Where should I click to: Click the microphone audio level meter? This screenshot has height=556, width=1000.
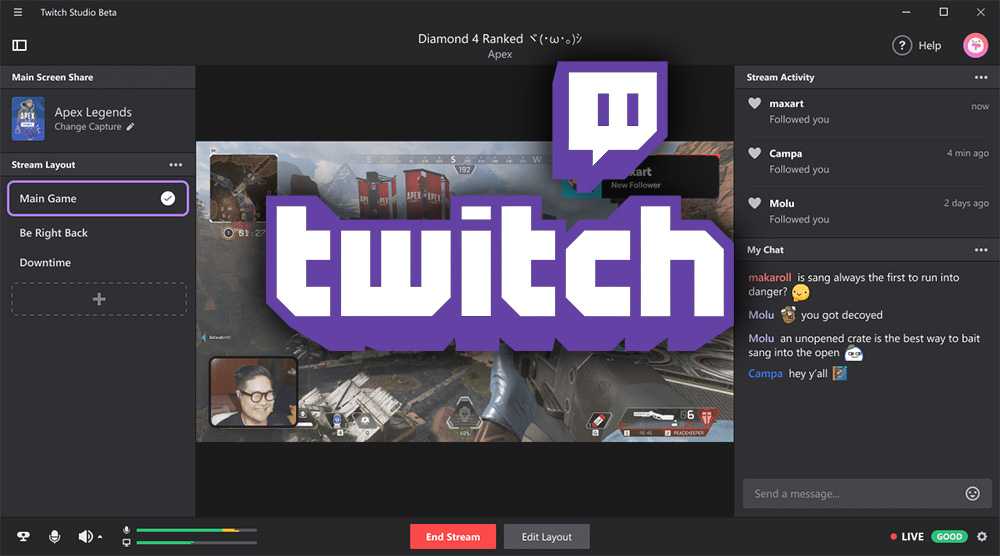click(x=196, y=530)
